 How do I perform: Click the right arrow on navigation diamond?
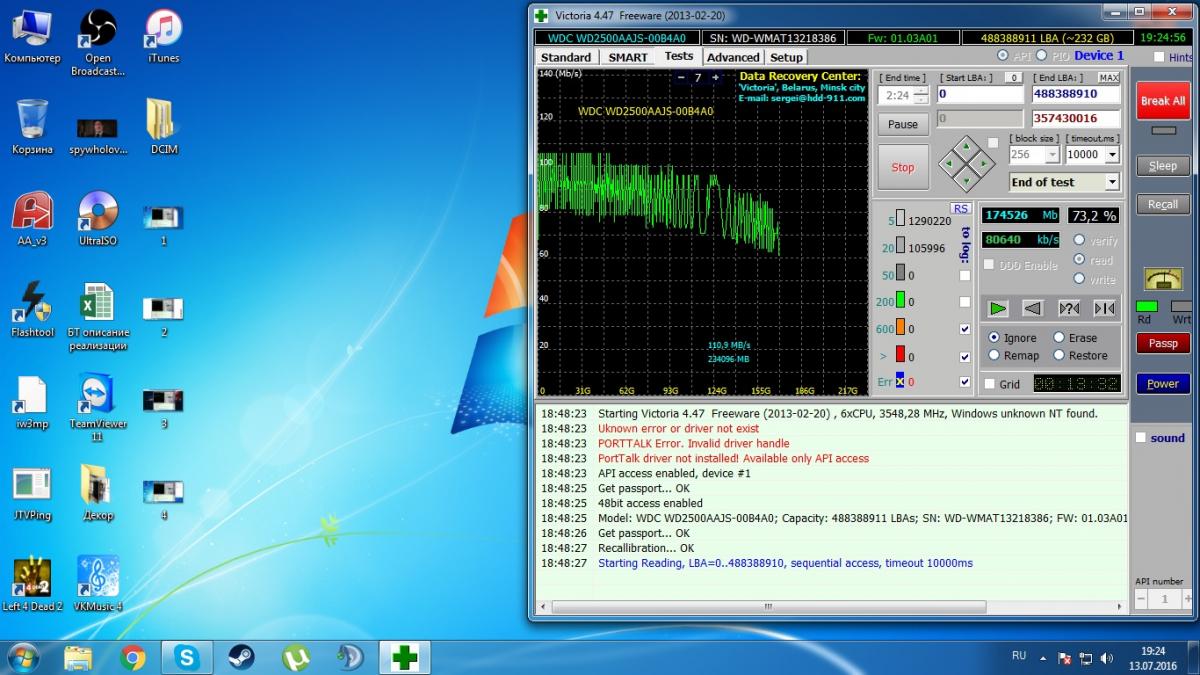pyautogui.click(x=983, y=165)
